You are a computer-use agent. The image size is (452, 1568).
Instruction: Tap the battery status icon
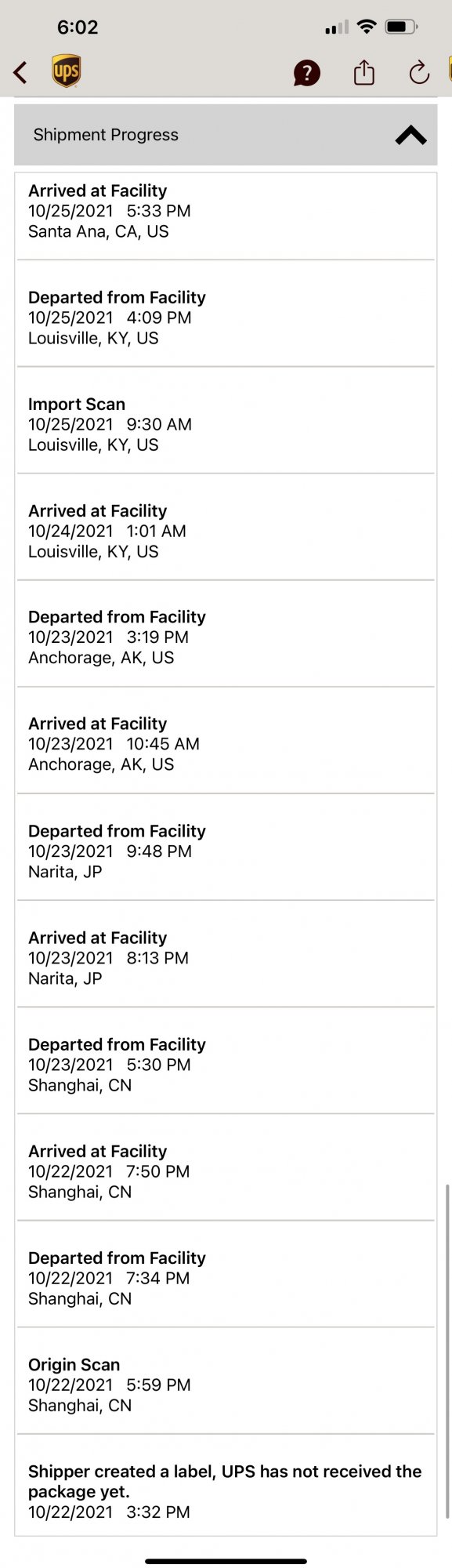point(402,27)
